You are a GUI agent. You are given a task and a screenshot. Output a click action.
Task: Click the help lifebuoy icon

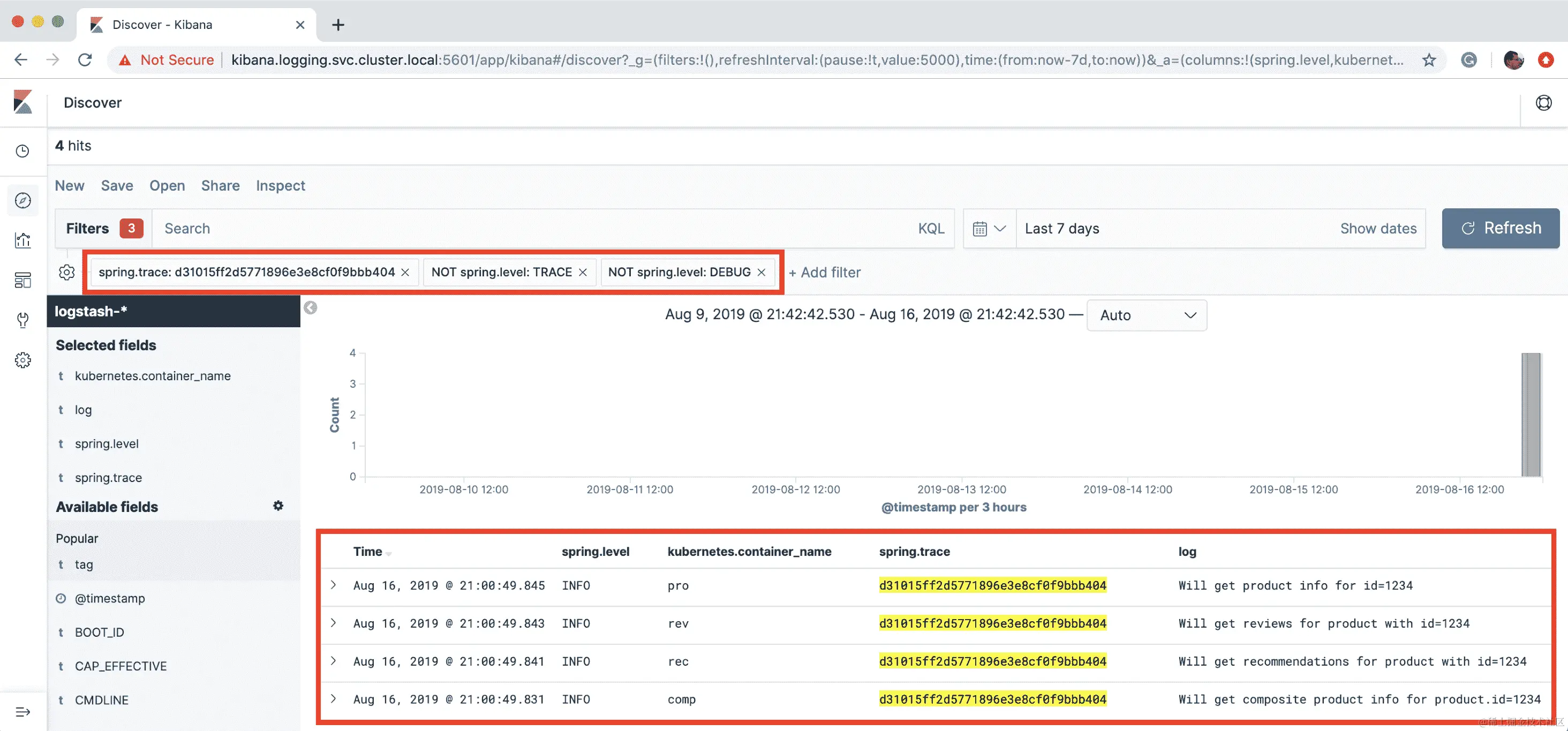[x=1543, y=103]
